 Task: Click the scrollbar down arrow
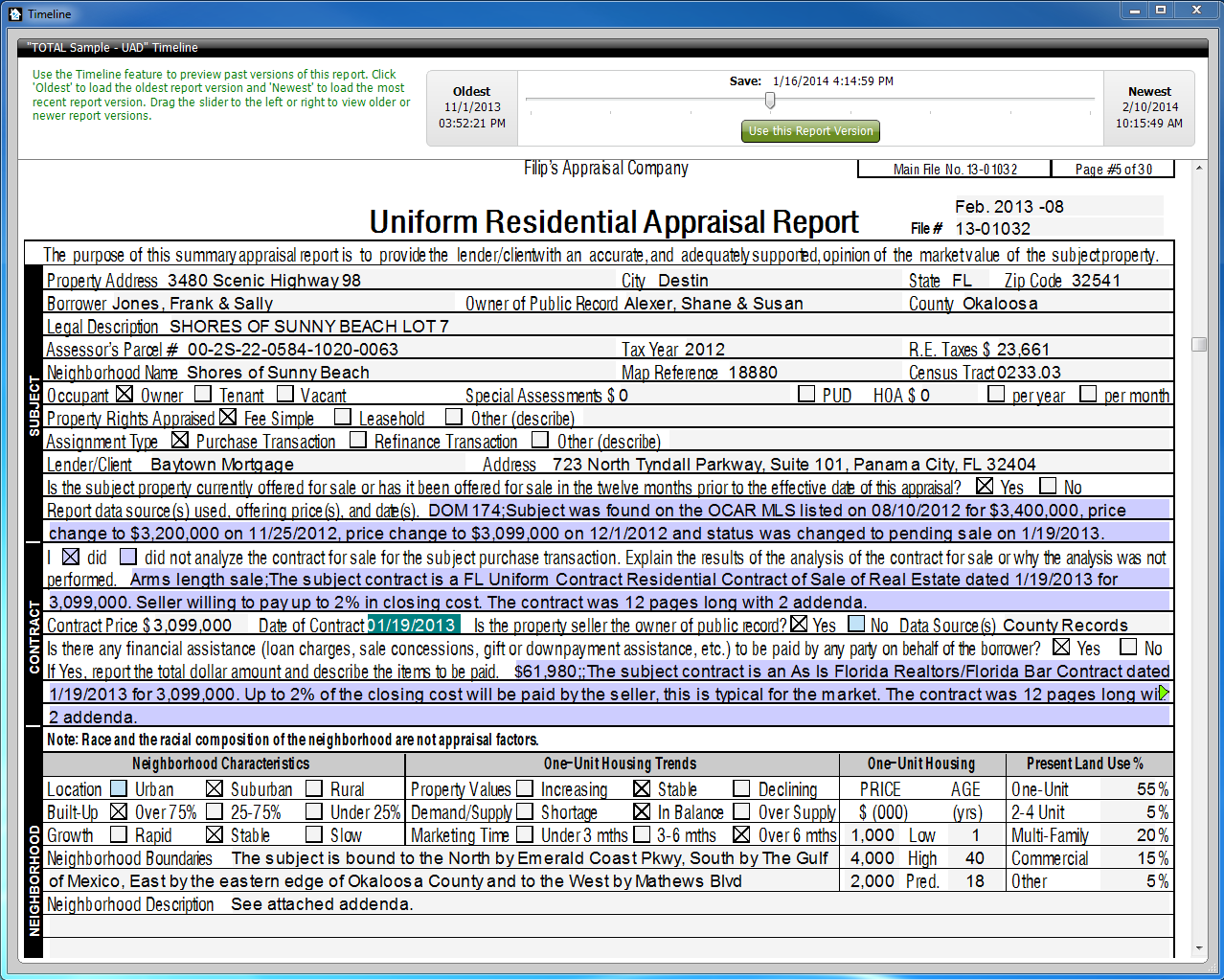(1199, 948)
